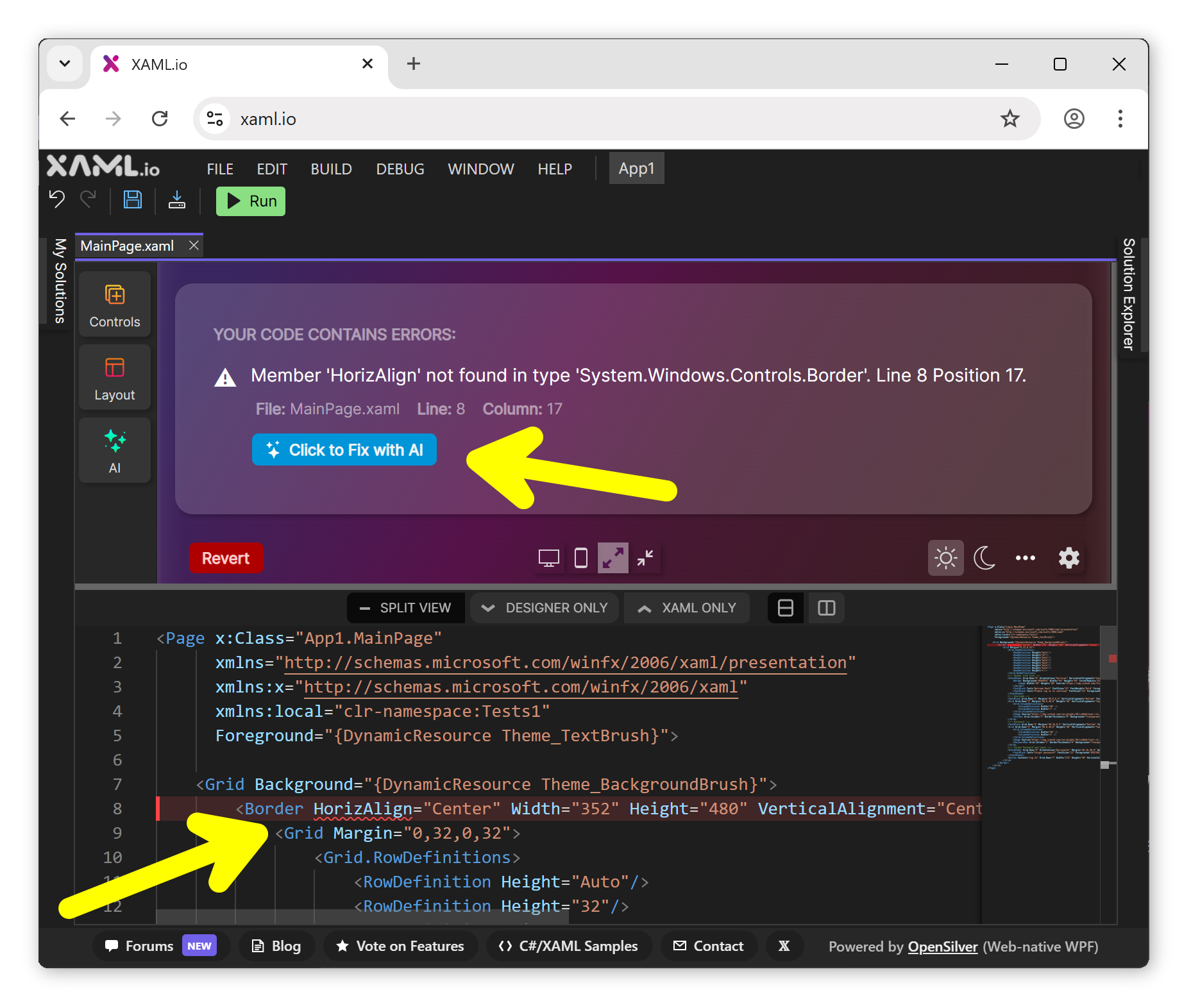Open the Layout panel
This screenshot has width=1191, height=1008.
tap(114, 378)
